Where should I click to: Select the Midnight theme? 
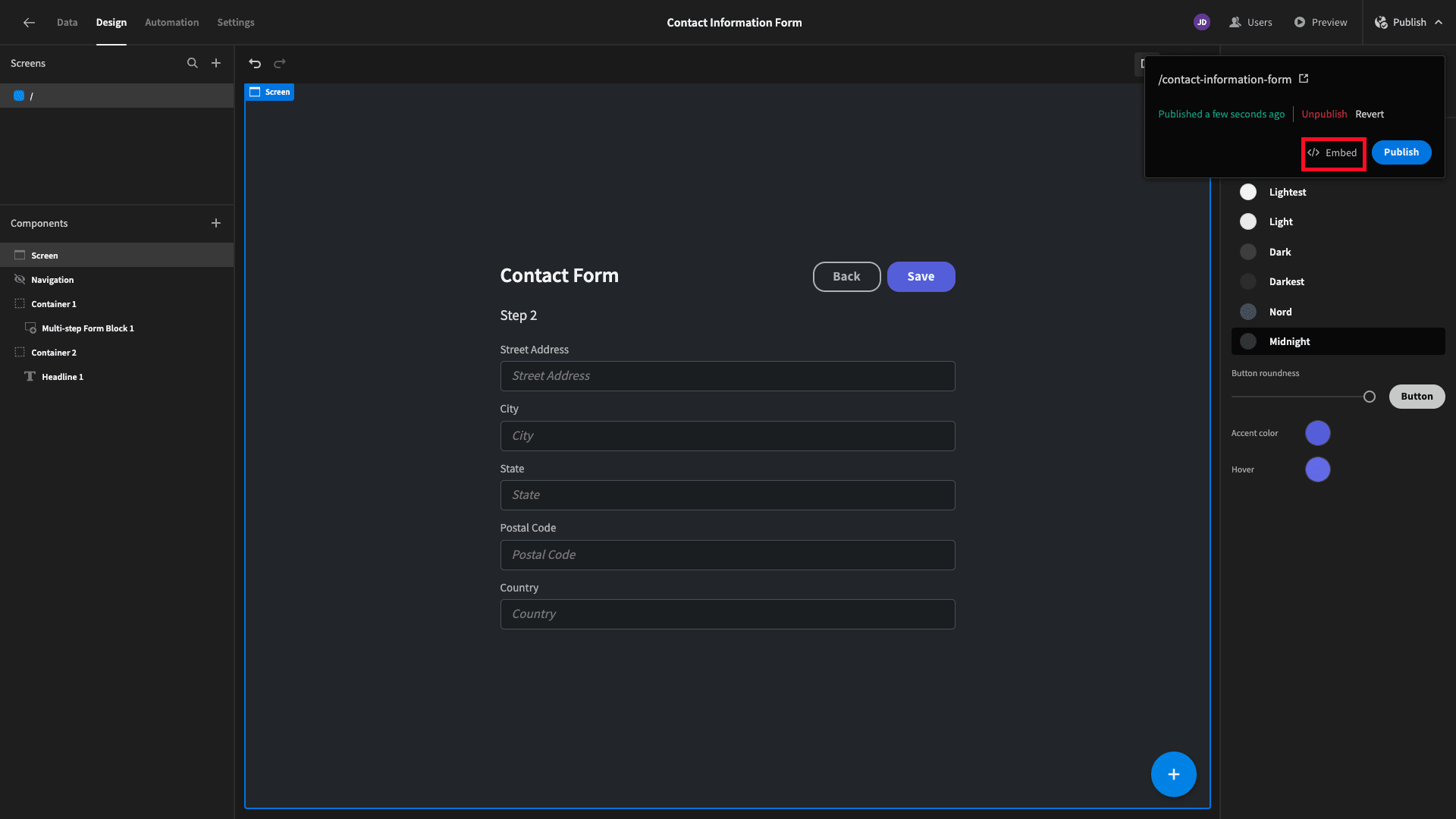pos(1338,341)
